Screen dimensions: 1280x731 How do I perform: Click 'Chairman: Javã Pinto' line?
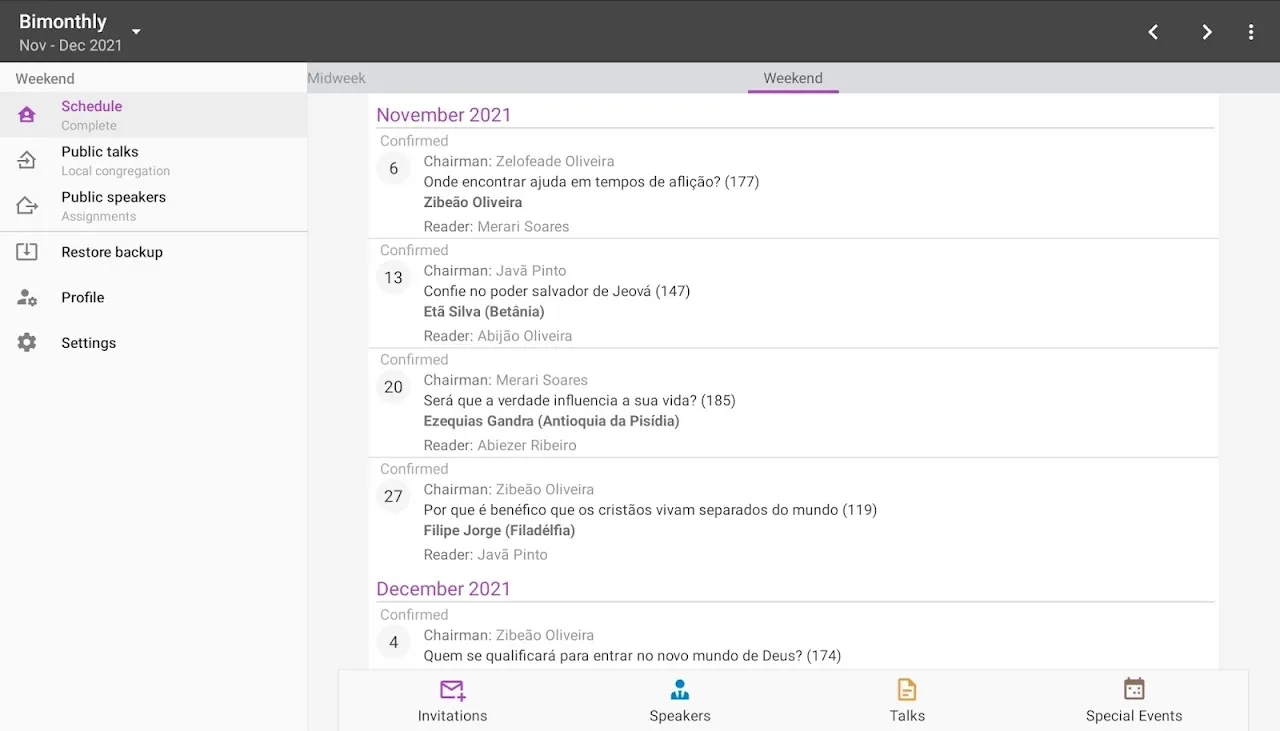(495, 271)
